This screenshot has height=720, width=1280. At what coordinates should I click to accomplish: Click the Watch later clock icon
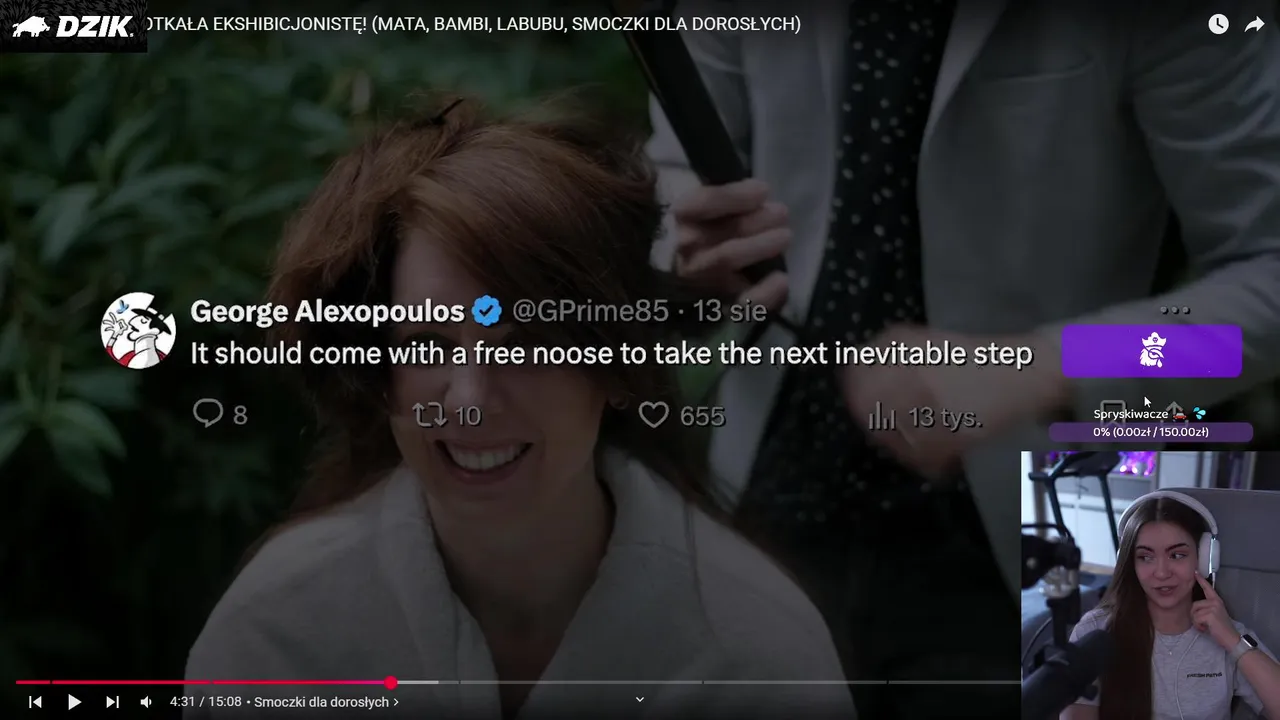tap(1218, 24)
